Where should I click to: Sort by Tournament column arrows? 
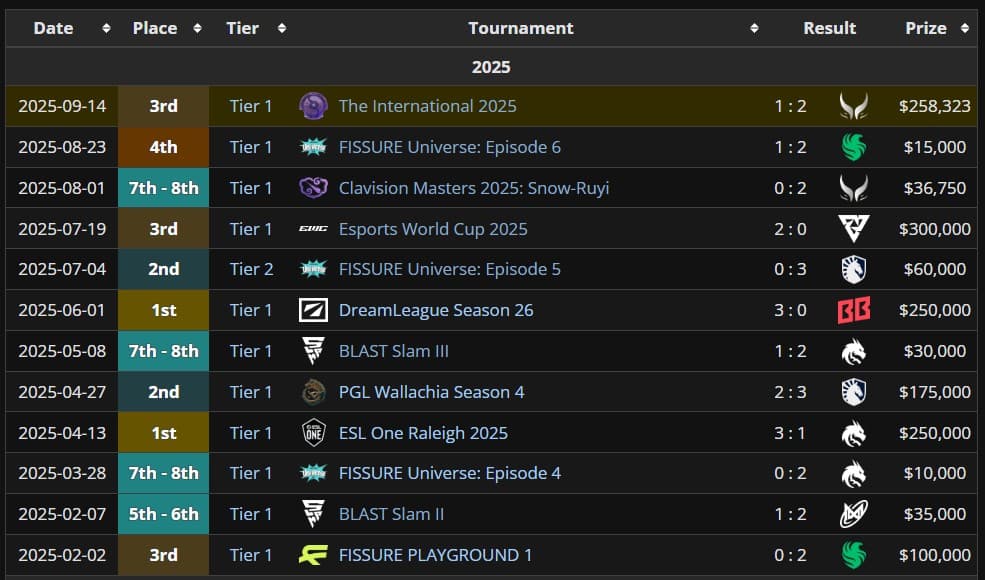click(x=754, y=29)
